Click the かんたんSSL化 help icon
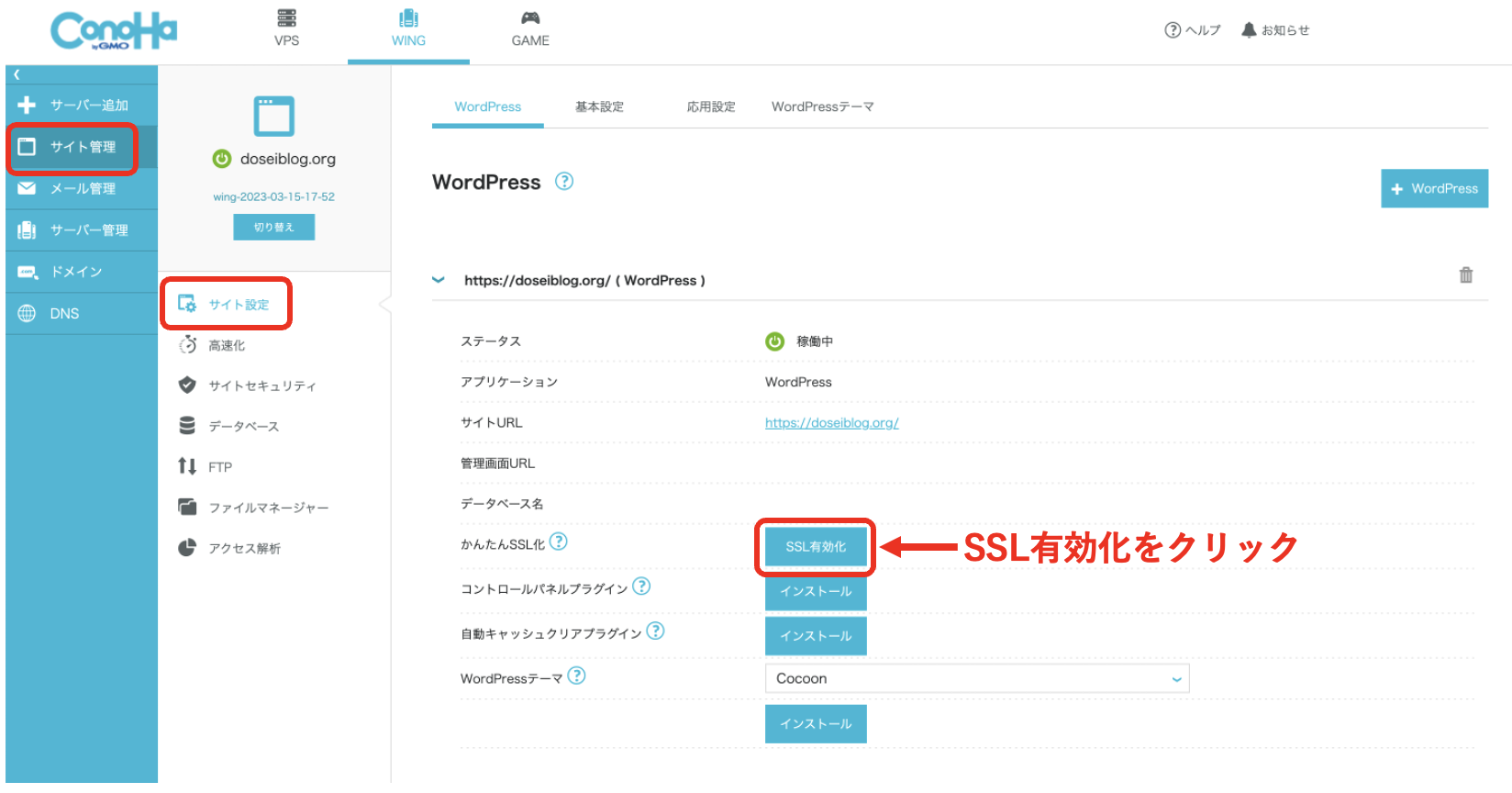 click(x=558, y=542)
